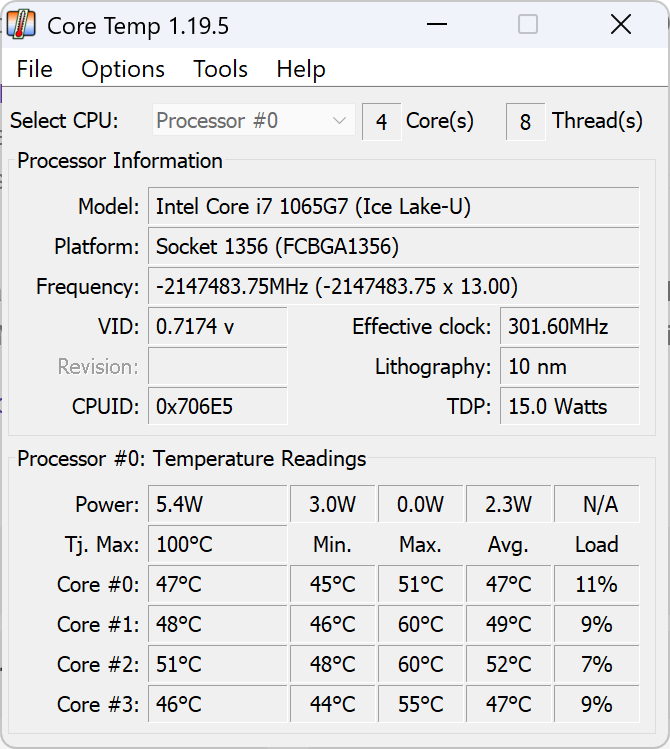Screen dimensions: 670x749
Task: Click Core #0 minimum temperature 45°C
Action: 332,584
